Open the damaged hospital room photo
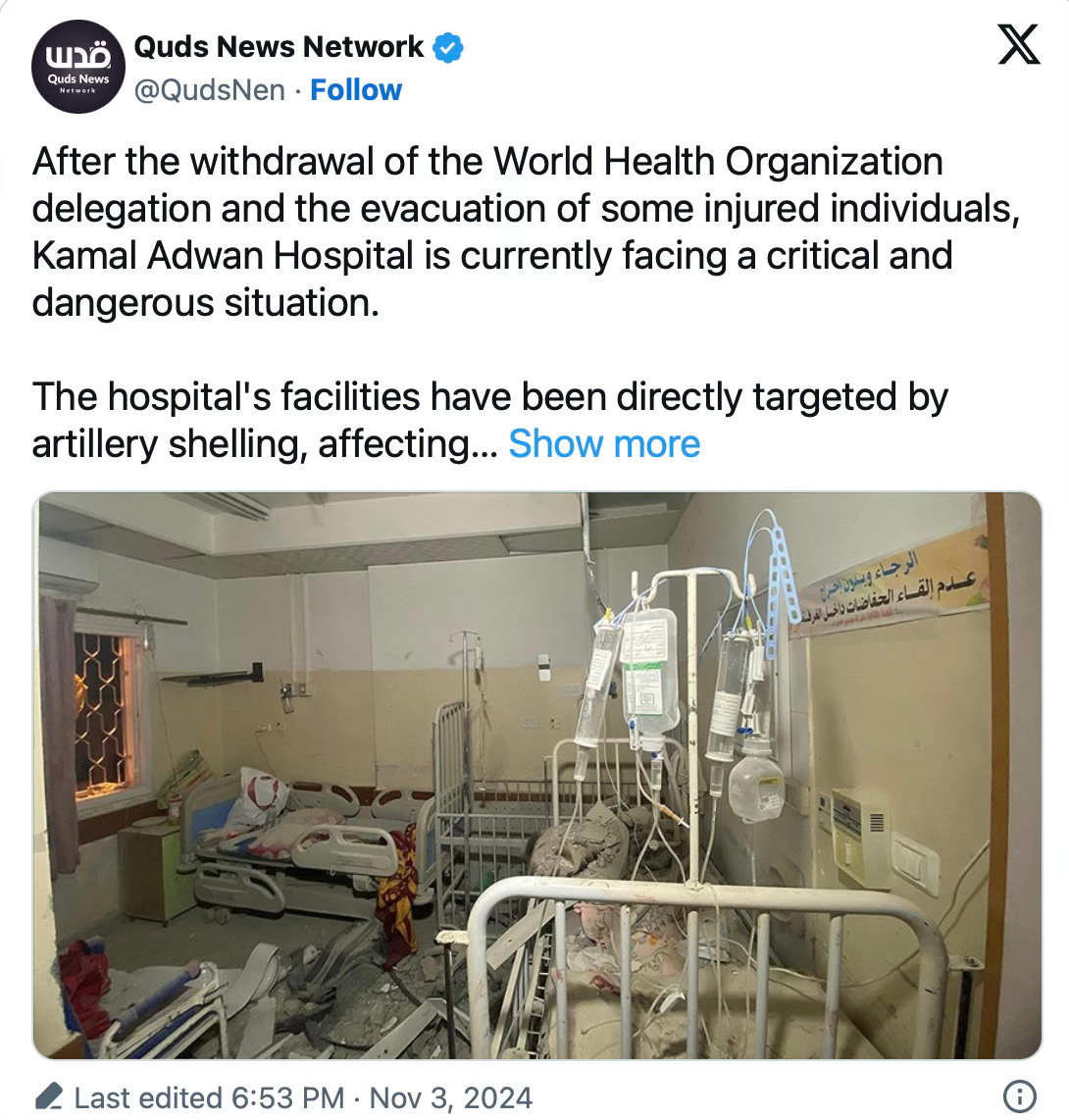1069x1120 pixels. [537, 775]
